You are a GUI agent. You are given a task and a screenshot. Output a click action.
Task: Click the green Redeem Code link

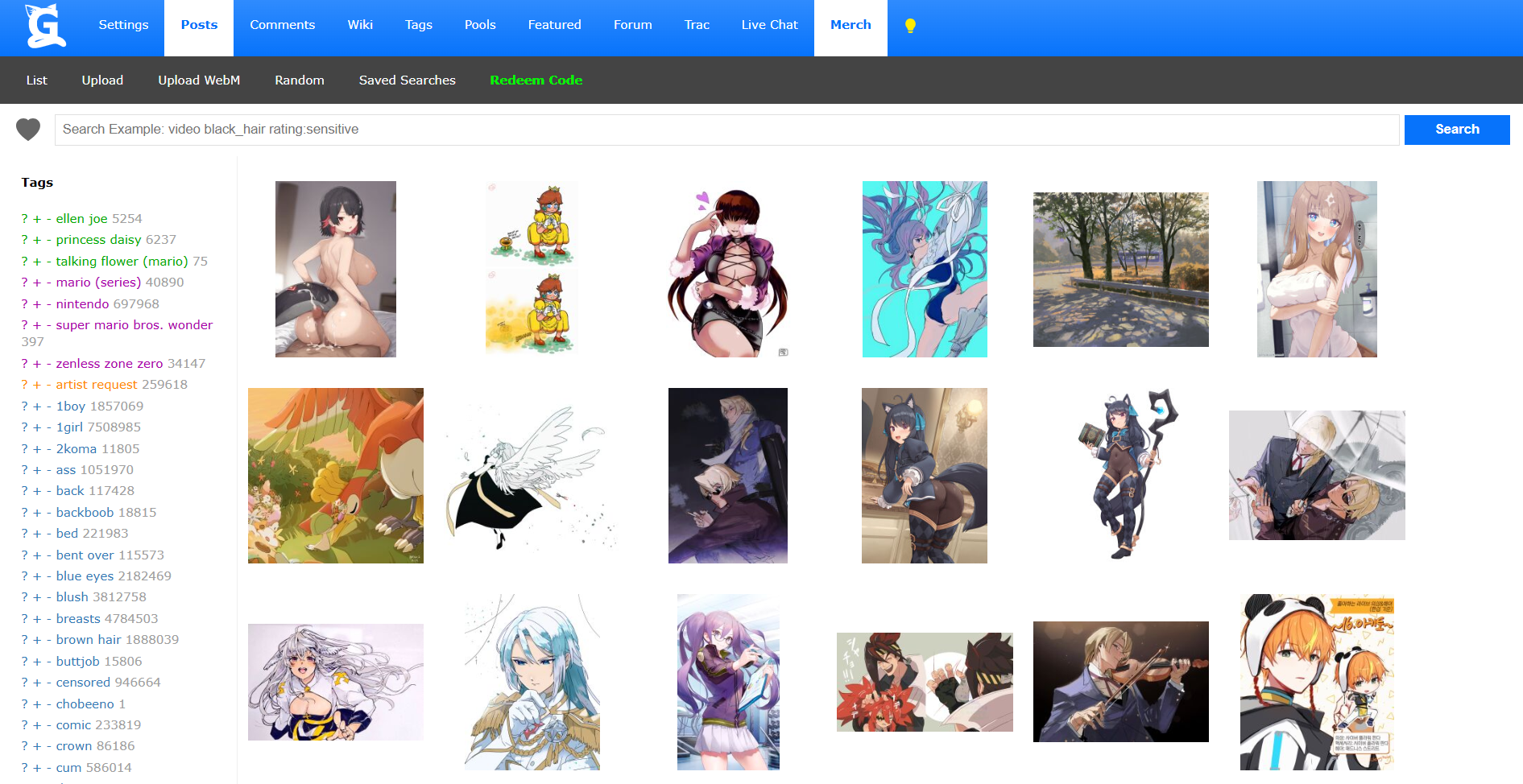536,80
